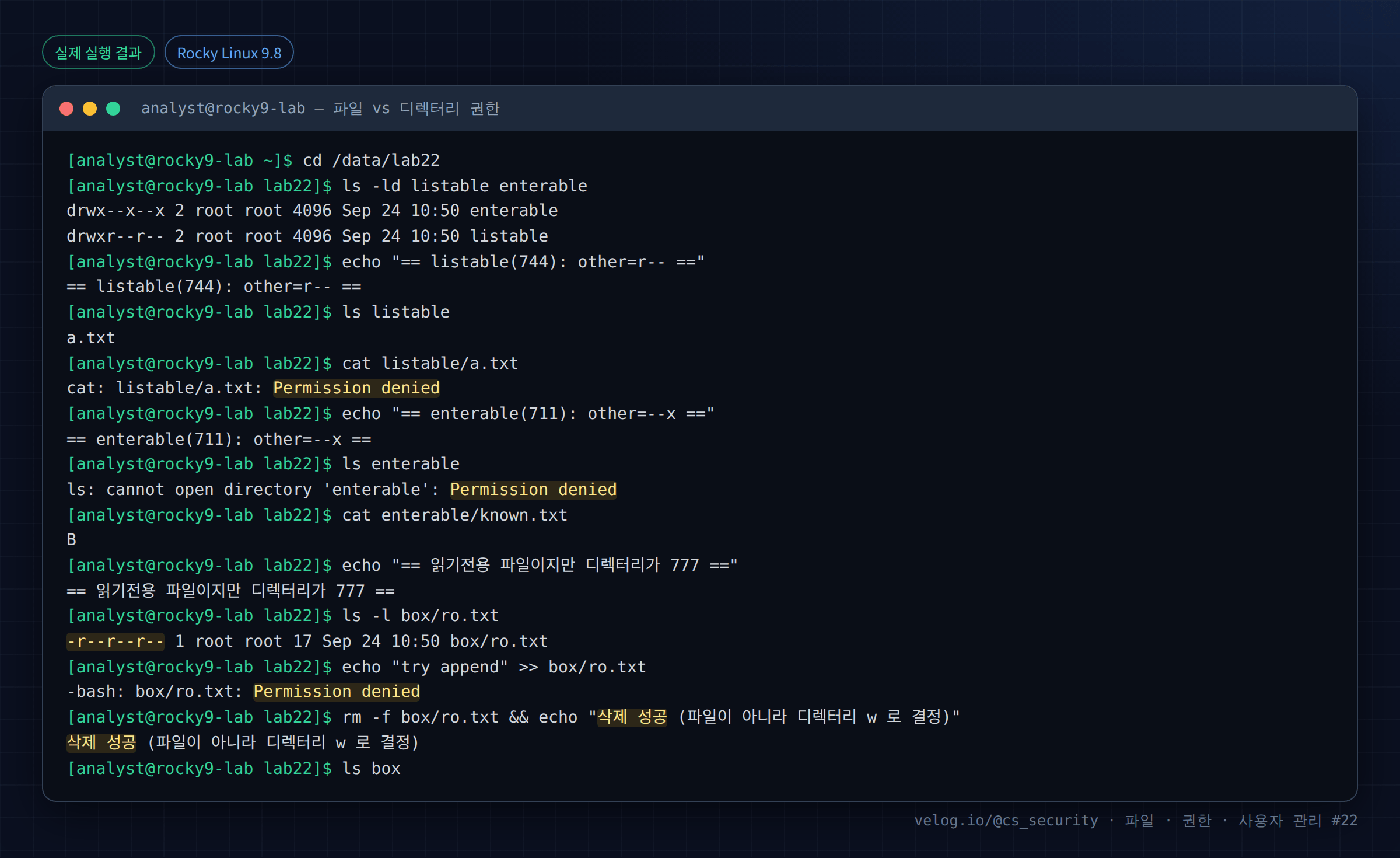The height and width of the screenshot is (858, 1400).
Task: Click the output line '== listable(744): other=r-- =='
Action: point(214,287)
